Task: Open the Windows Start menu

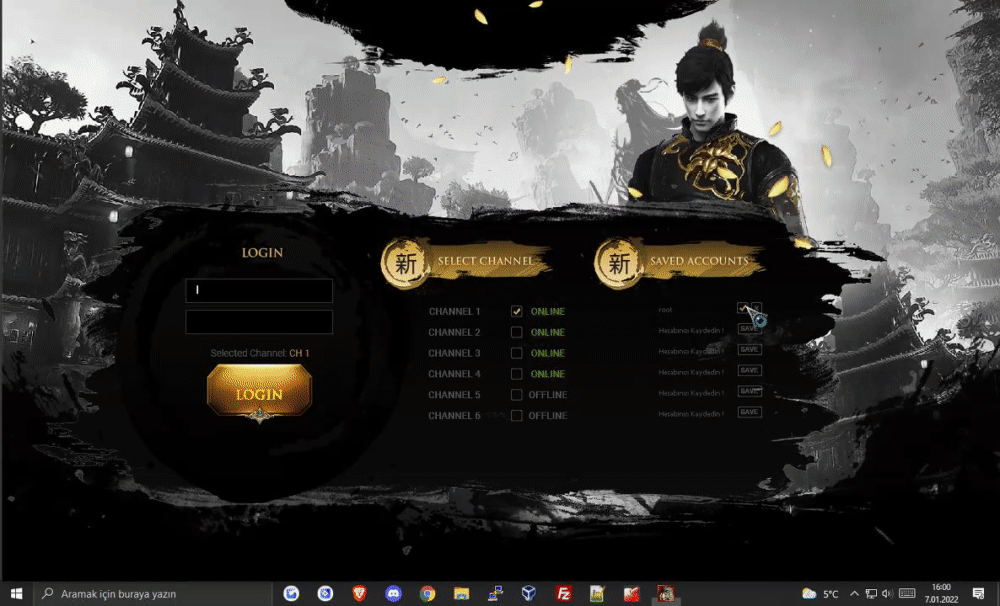Action: [16, 593]
